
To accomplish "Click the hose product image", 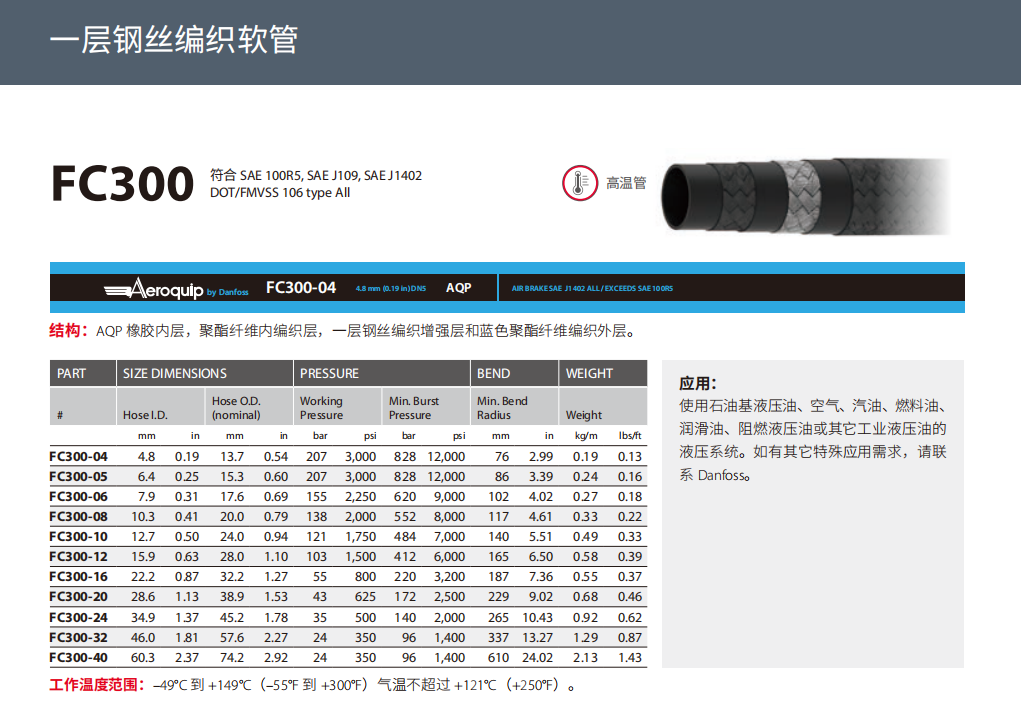I will (805, 195).
